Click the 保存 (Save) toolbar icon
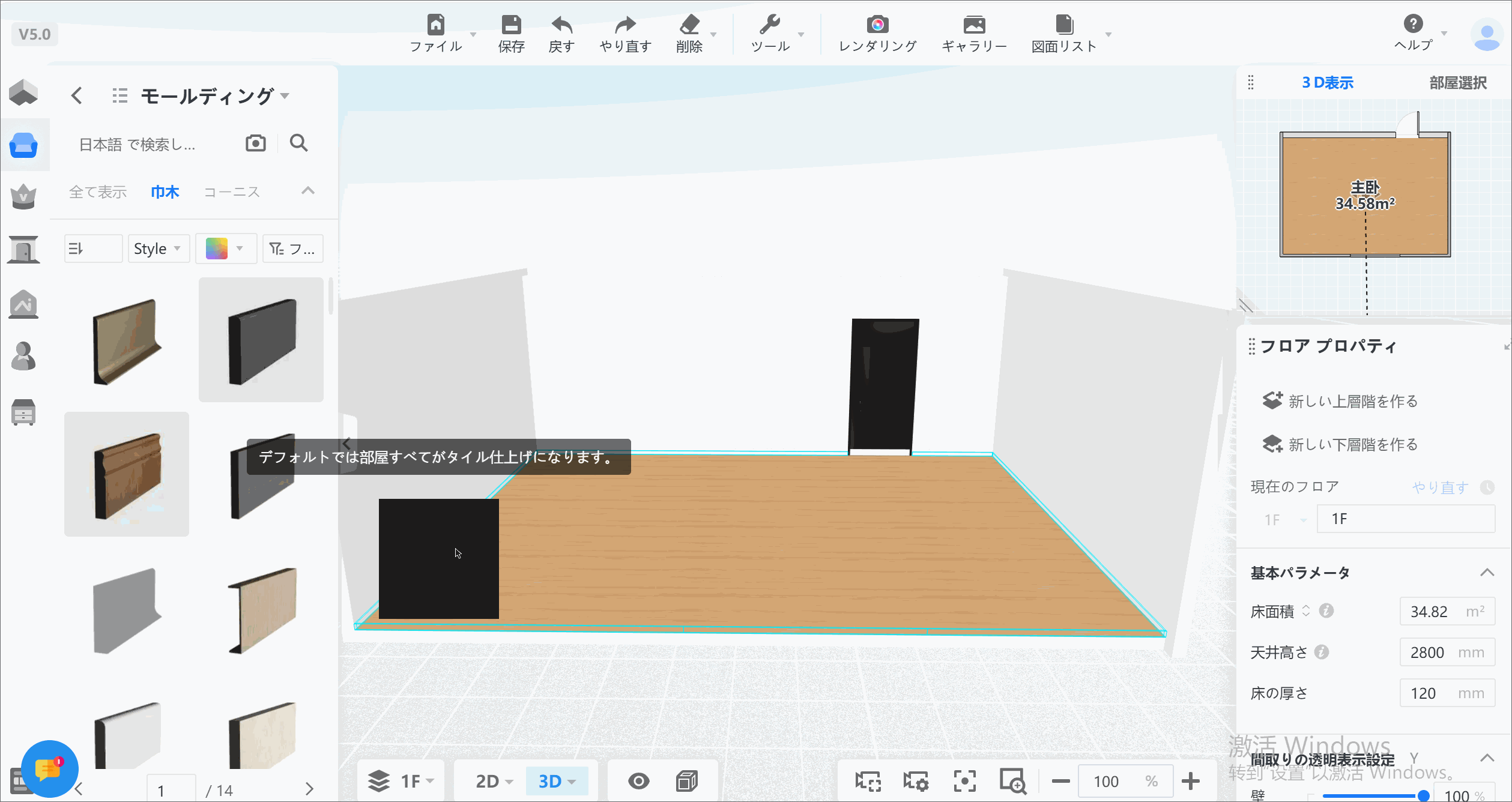 (511, 34)
